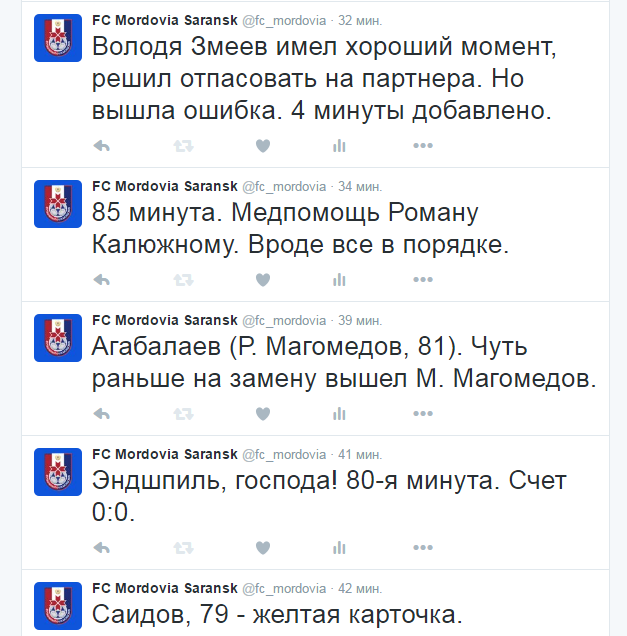Click club avatar on Саидов tweet
Image resolution: width=627 pixels, height=636 pixels.
[x=58, y=606]
